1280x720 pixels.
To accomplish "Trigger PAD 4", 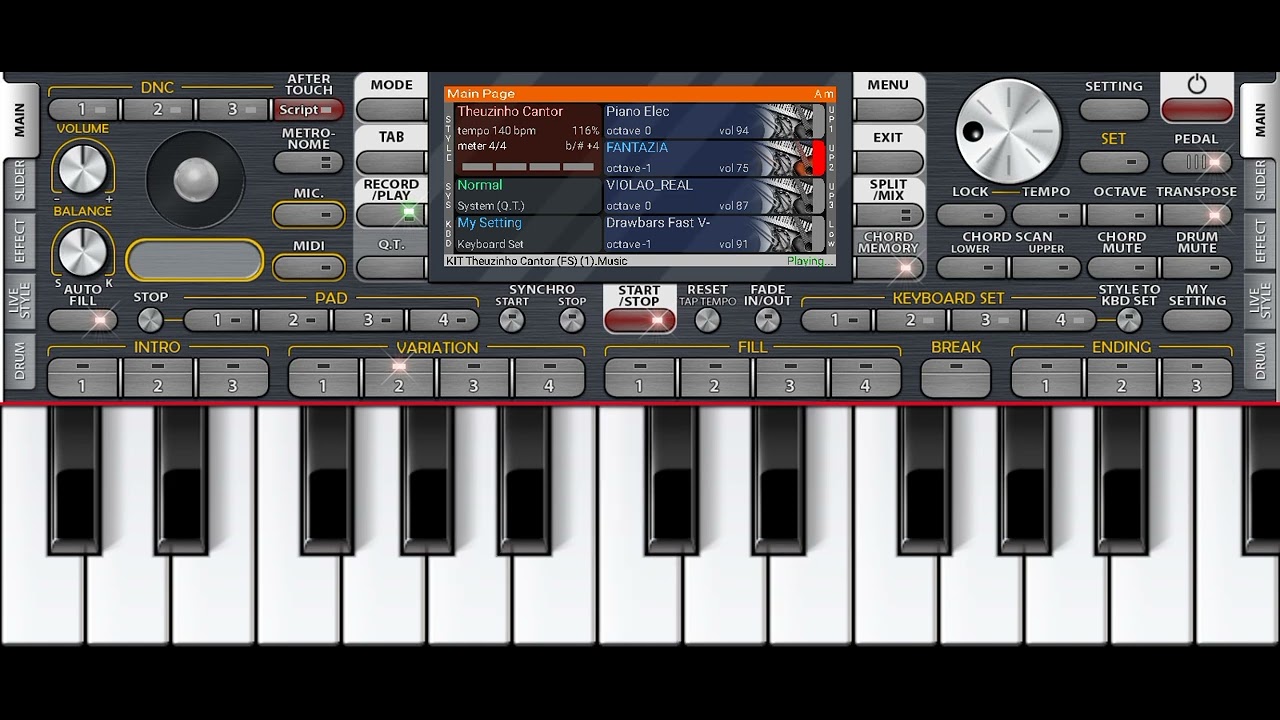I will [x=444, y=320].
